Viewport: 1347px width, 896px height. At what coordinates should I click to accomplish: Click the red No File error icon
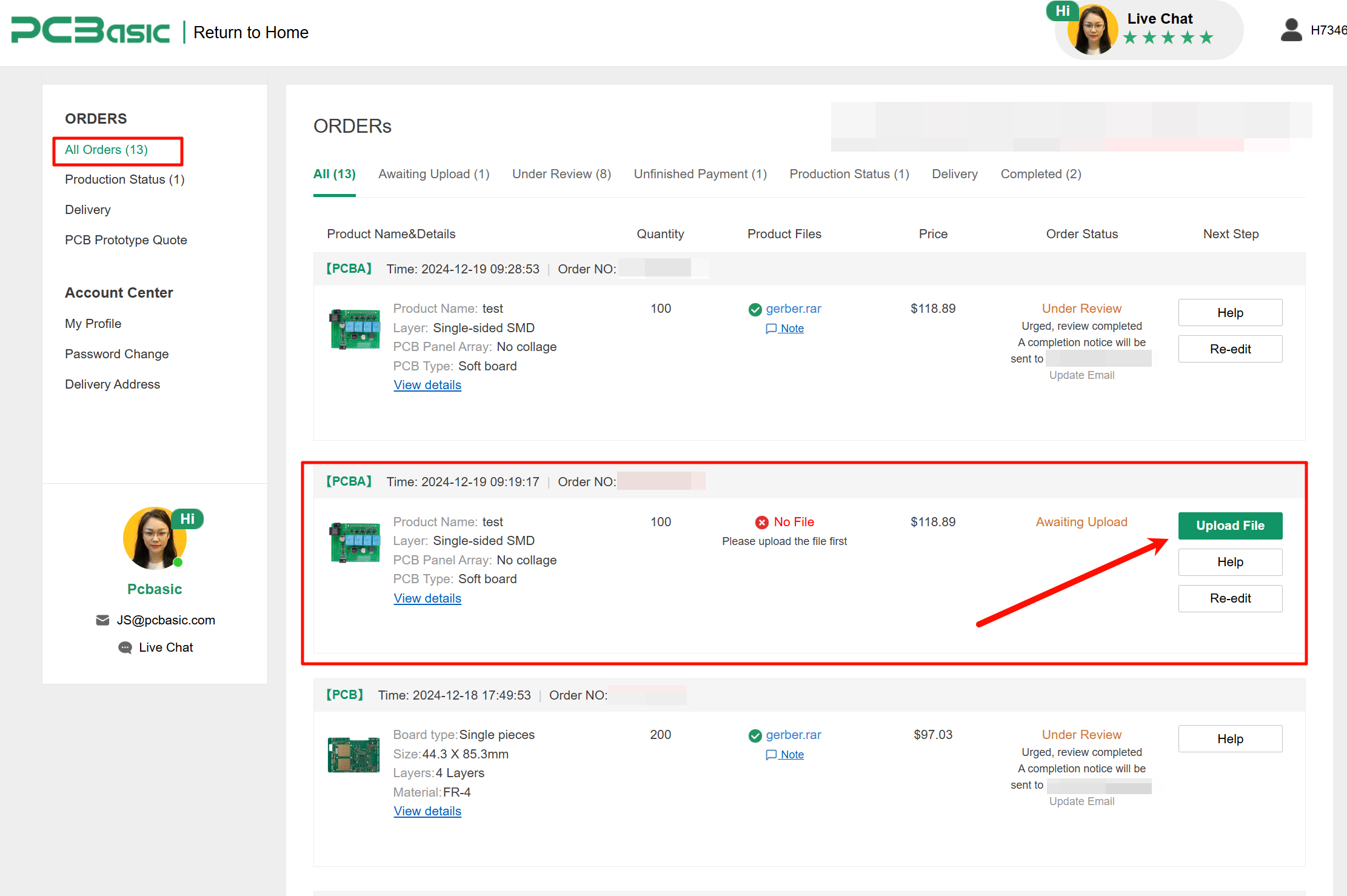[762, 523]
